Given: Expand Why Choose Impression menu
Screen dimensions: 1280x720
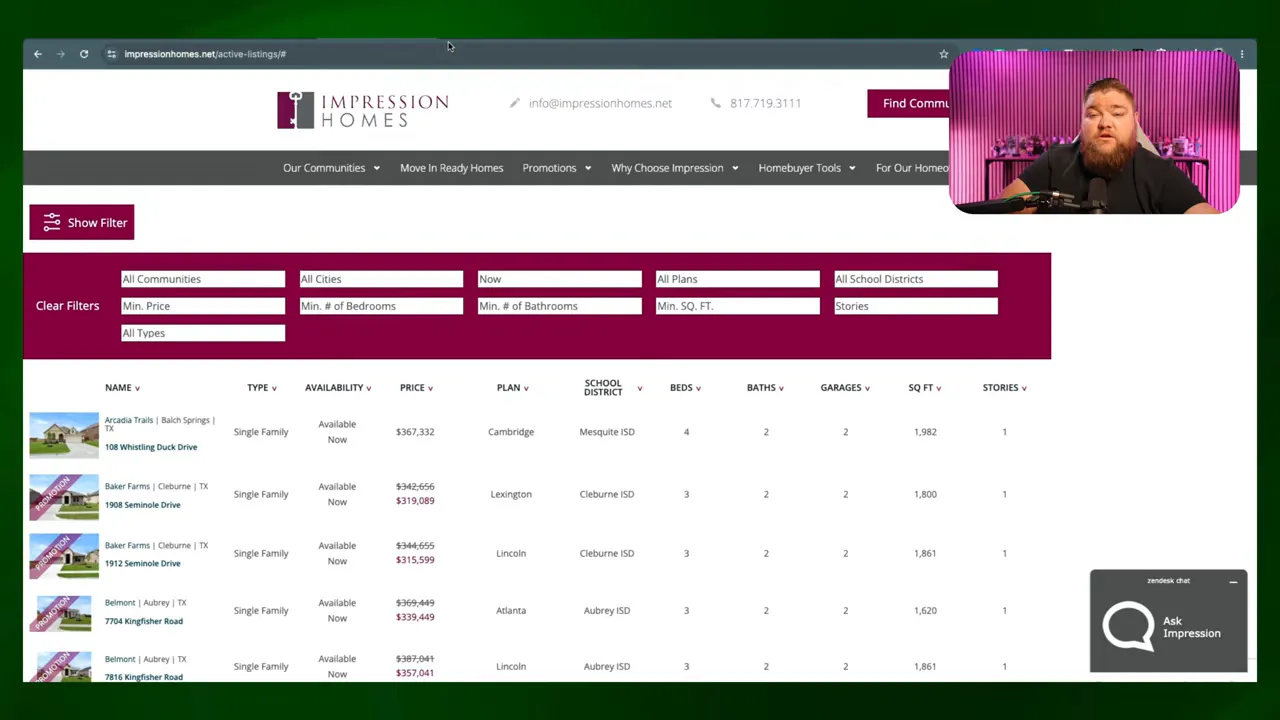Looking at the screenshot, I should point(674,168).
